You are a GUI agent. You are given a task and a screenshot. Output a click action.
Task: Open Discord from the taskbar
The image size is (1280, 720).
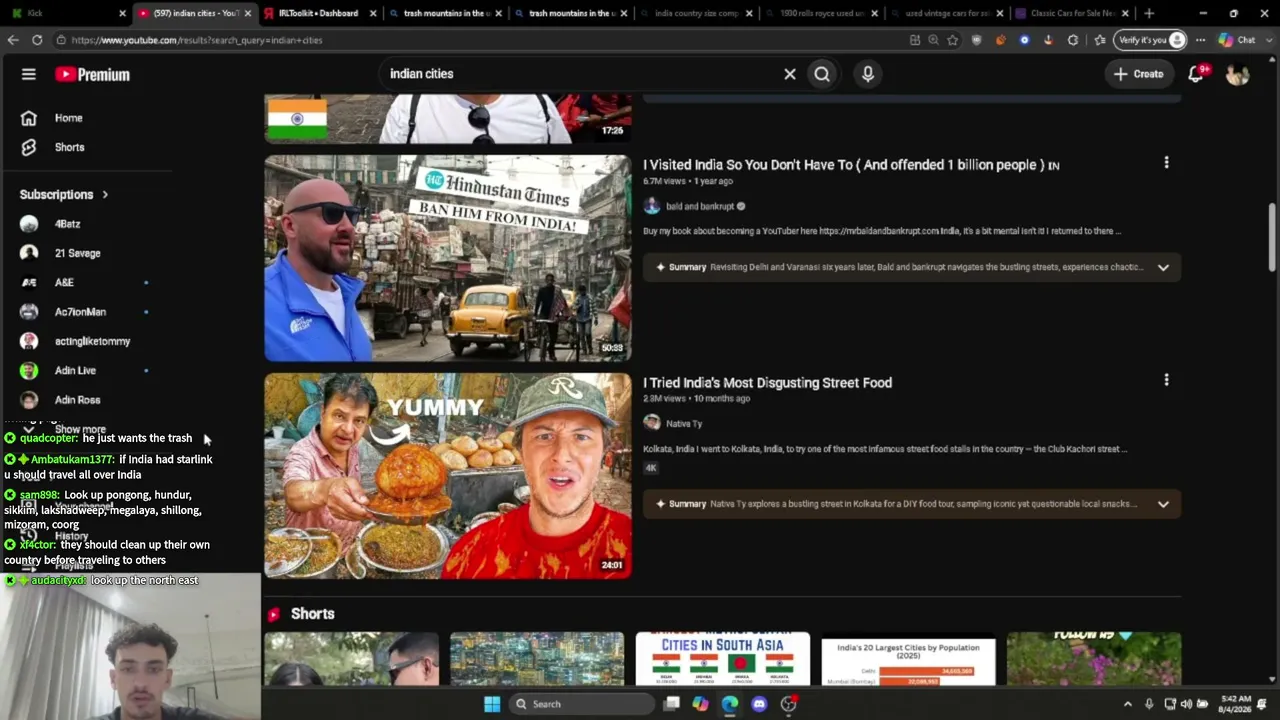759,704
